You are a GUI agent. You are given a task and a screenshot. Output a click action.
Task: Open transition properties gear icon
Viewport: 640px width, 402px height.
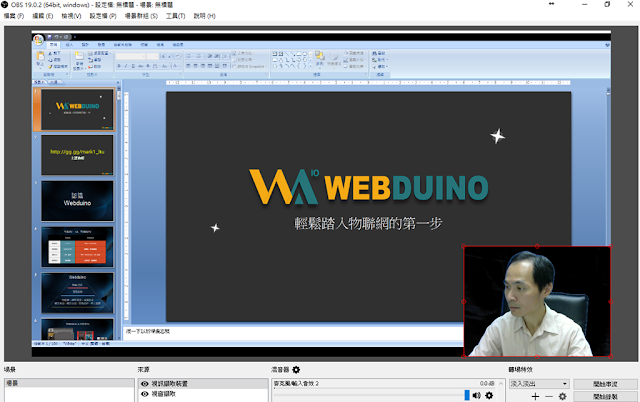pos(562,396)
